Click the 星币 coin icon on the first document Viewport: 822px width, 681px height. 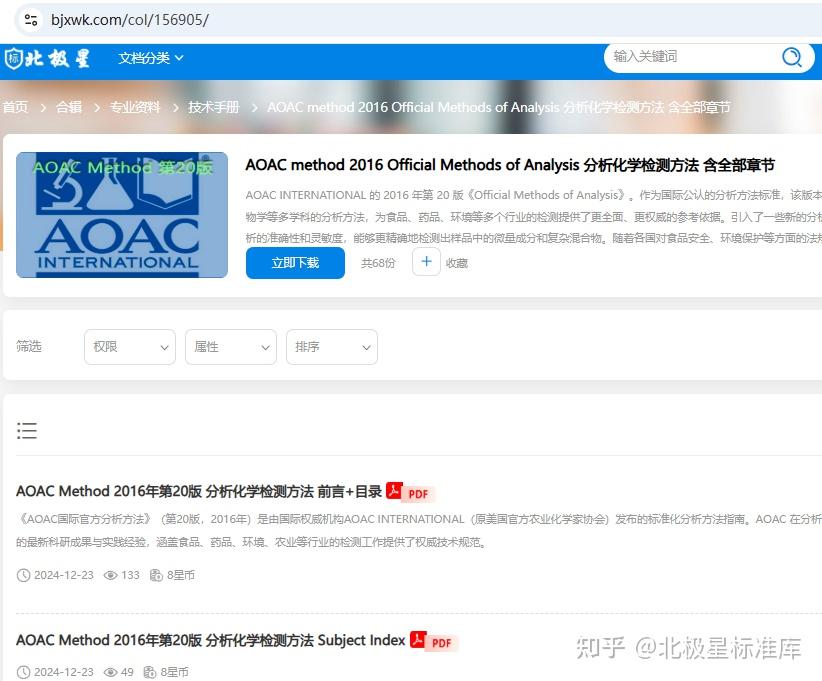tap(156, 575)
